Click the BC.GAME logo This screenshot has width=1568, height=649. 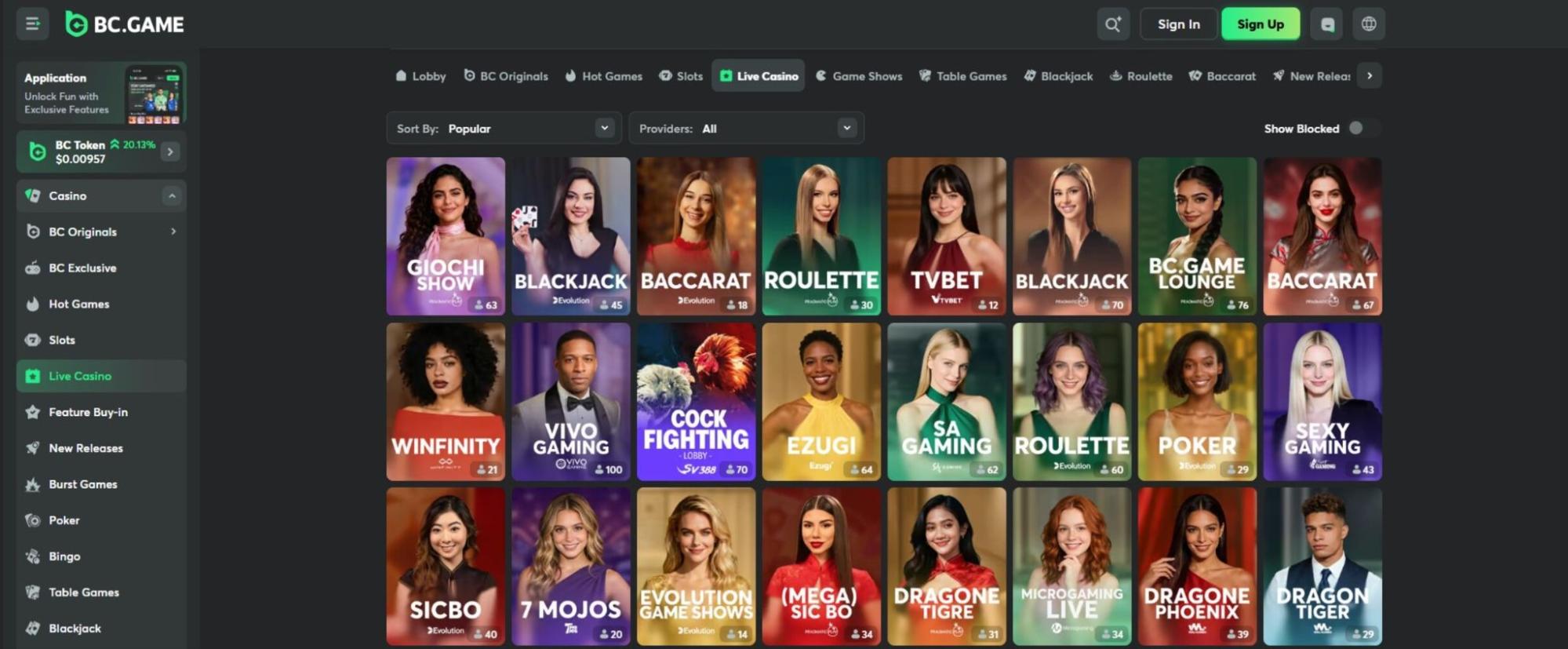point(125,24)
